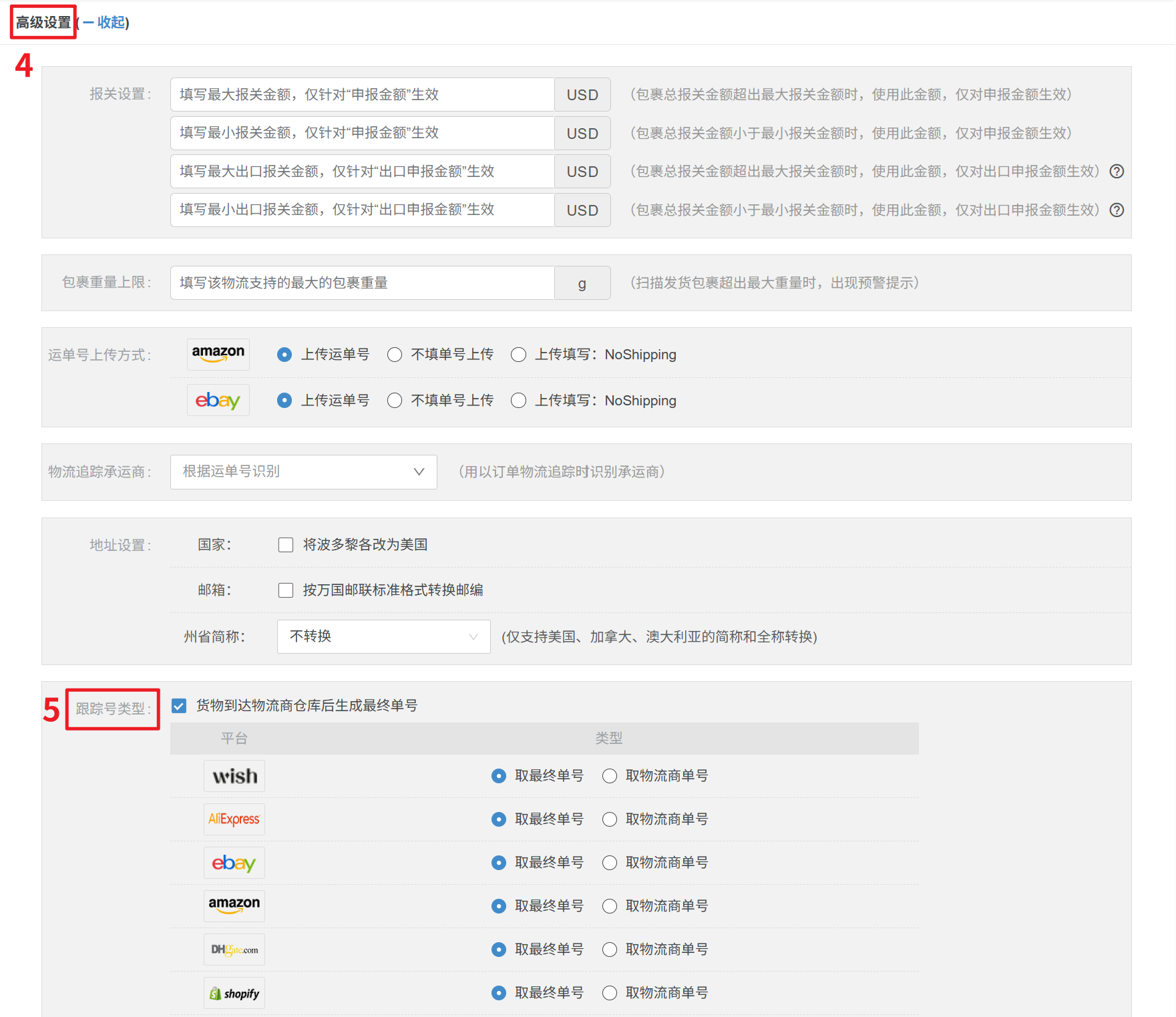This screenshot has height=1017, width=1176.
Task: Click the Amazon logo in upload method section
Action: point(218,354)
